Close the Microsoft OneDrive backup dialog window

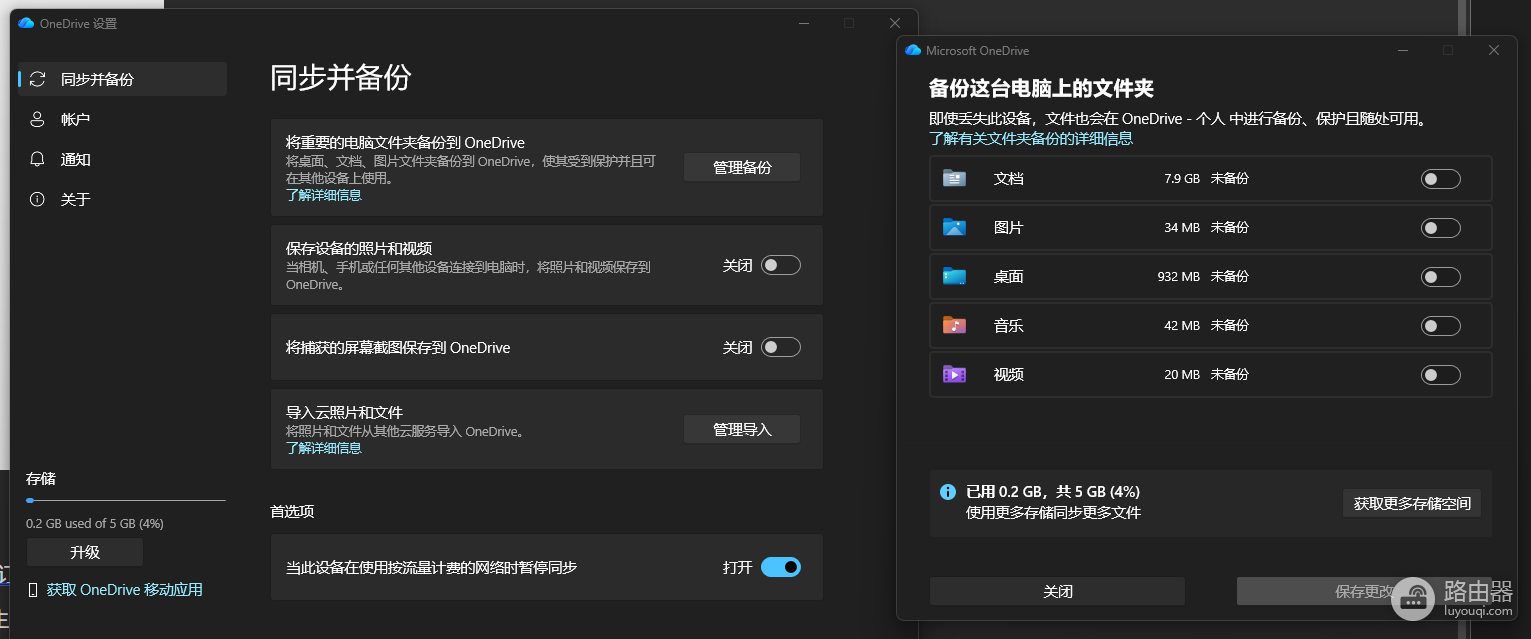1494,50
